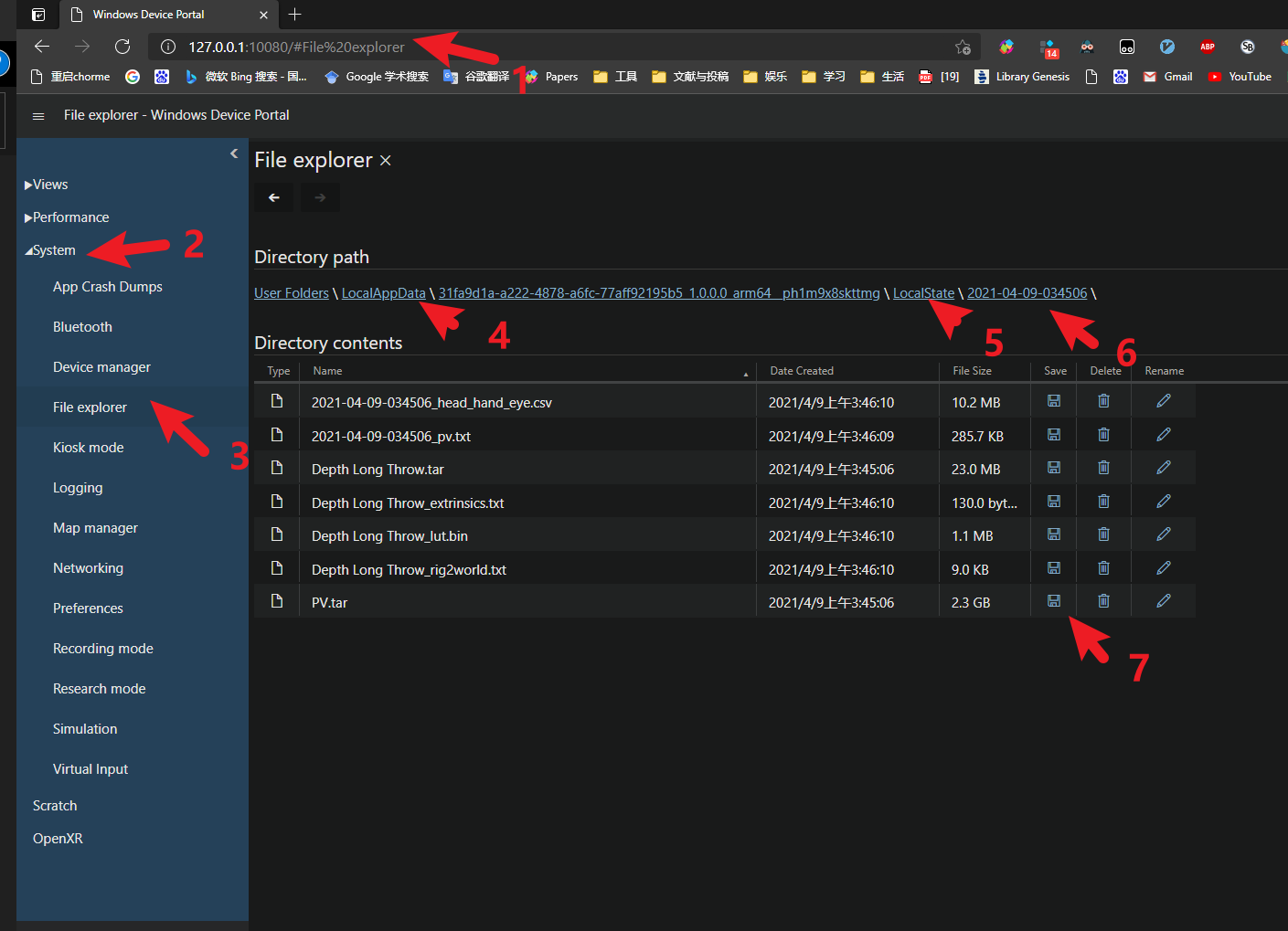Open the Papers bookmark folder

click(551, 77)
